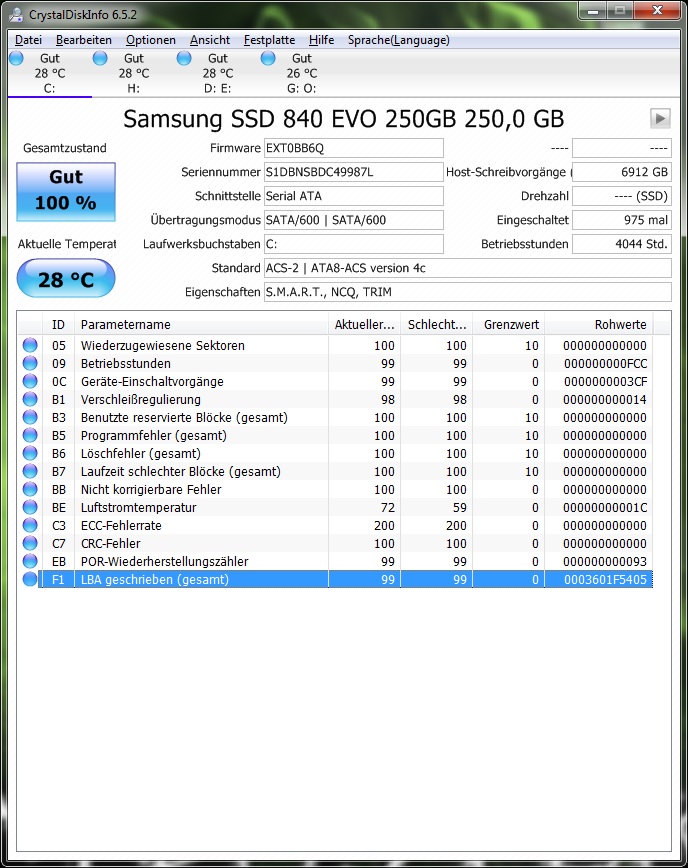The height and width of the screenshot is (868, 688).
Task: Select the C: disk tab
Action: 50,73
